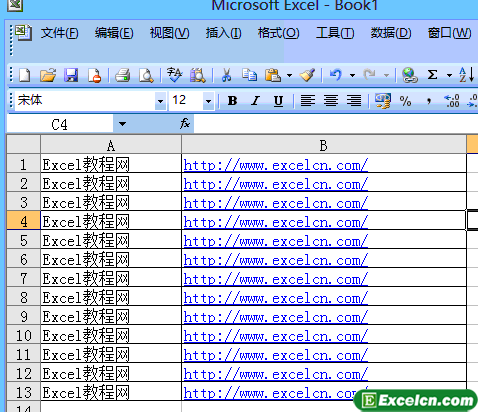This screenshot has width=478, height=412.
Task: Copy selection with the Copy icon
Action: pyautogui.click(x=249, y=75)
